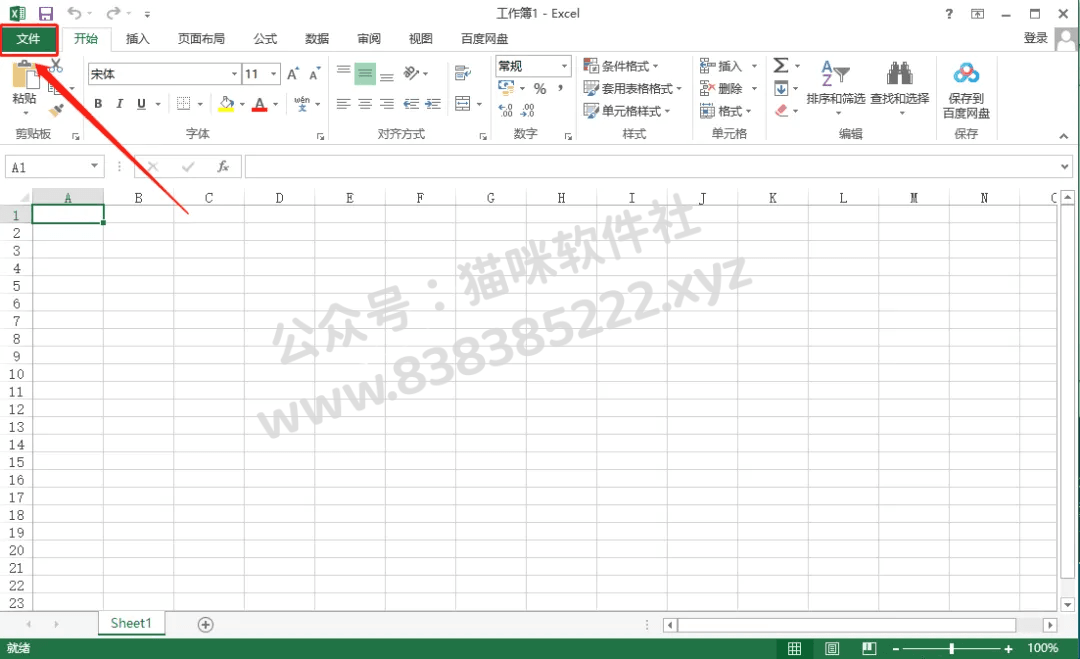Collapse the ribbon with the up chevron
Image resolution: width=1080 pixels, height=659 pixels.
[1063, 136]
